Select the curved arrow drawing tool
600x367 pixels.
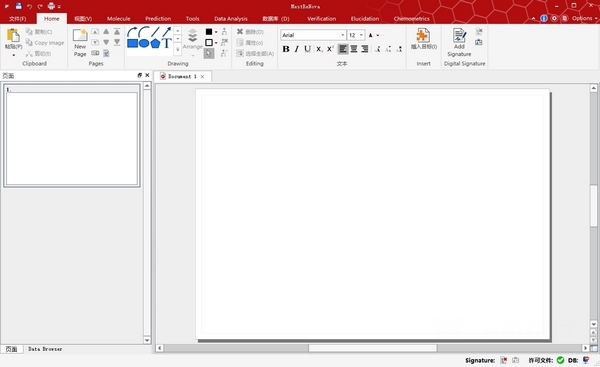(132, 32)
